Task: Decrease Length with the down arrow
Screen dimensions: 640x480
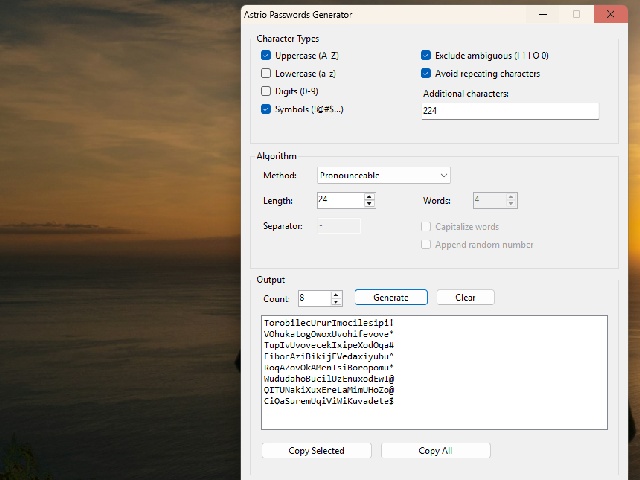Action: 369,204
